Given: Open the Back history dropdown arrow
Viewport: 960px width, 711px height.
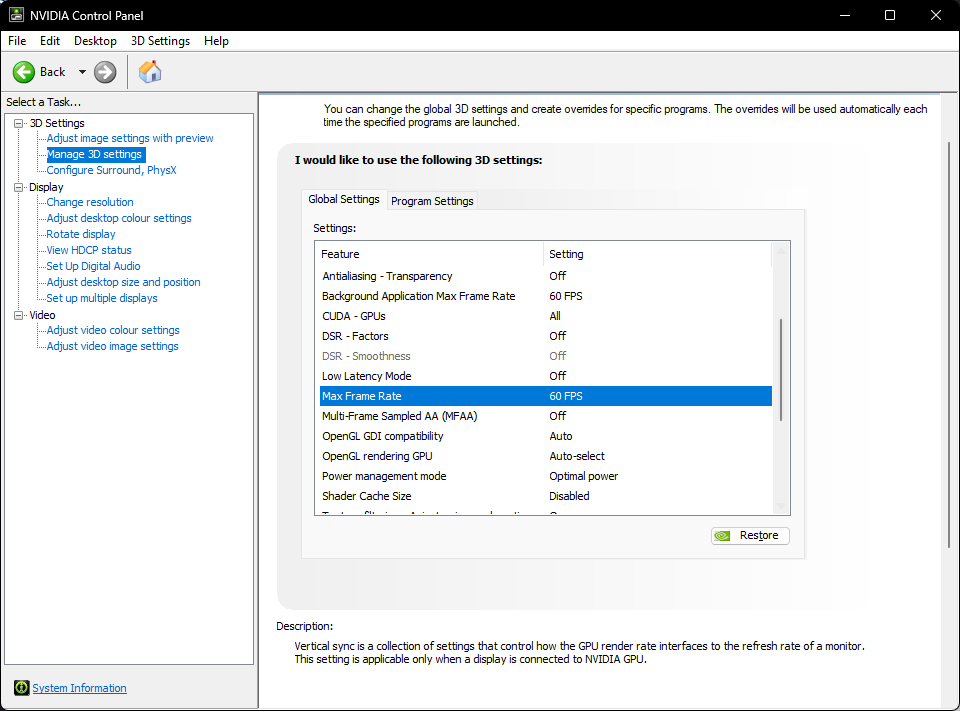Looking at the screenshot, I should 82,72.
